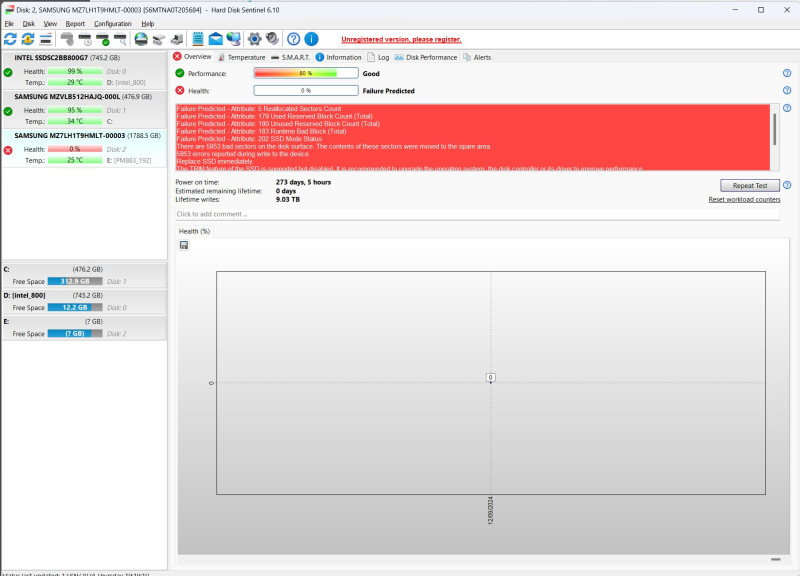The width and height of the screenshot is (800, 576).
Task: Click the globe with monitor toolbar icon
Action: 234,39
